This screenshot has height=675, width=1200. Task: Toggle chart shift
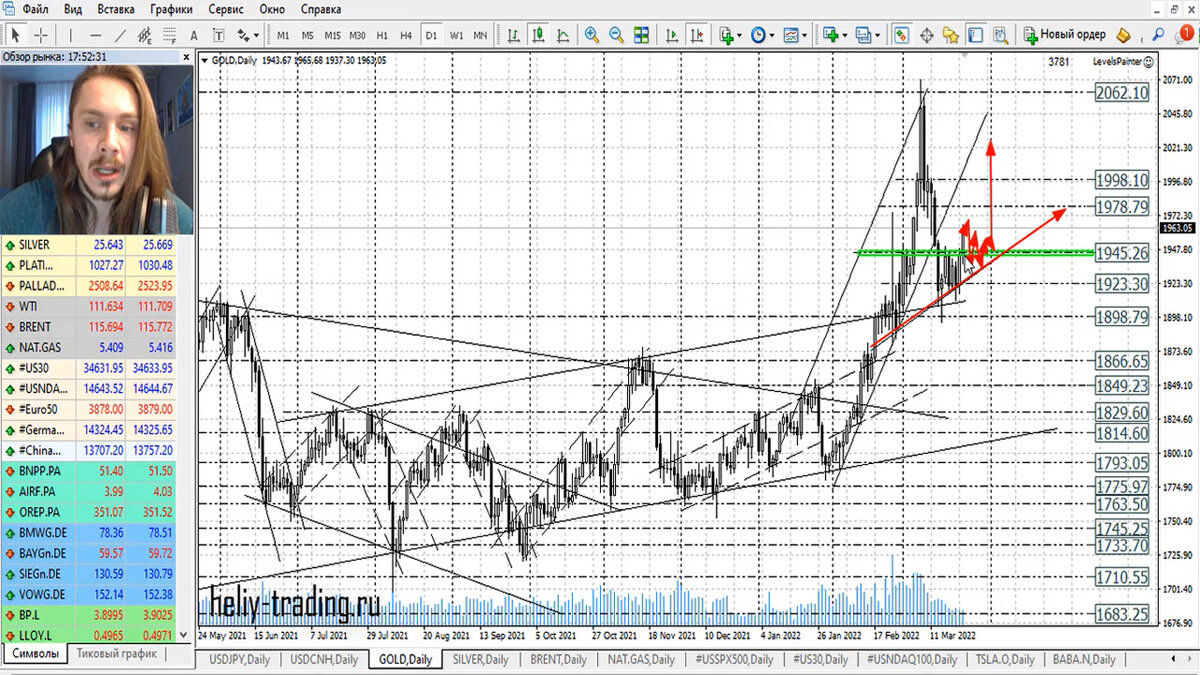(697, 35)
